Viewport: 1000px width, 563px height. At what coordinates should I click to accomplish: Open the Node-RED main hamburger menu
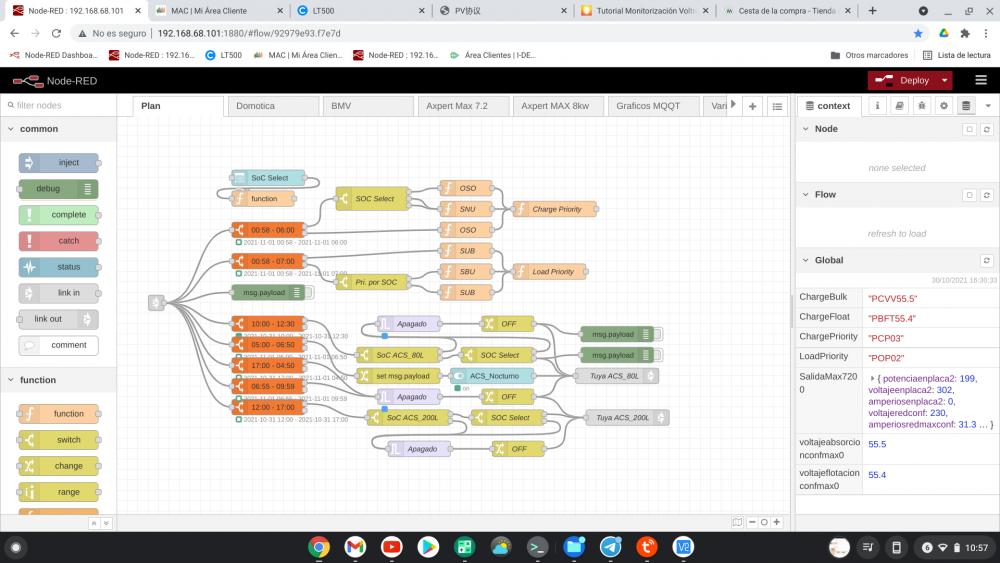point(981,80)
